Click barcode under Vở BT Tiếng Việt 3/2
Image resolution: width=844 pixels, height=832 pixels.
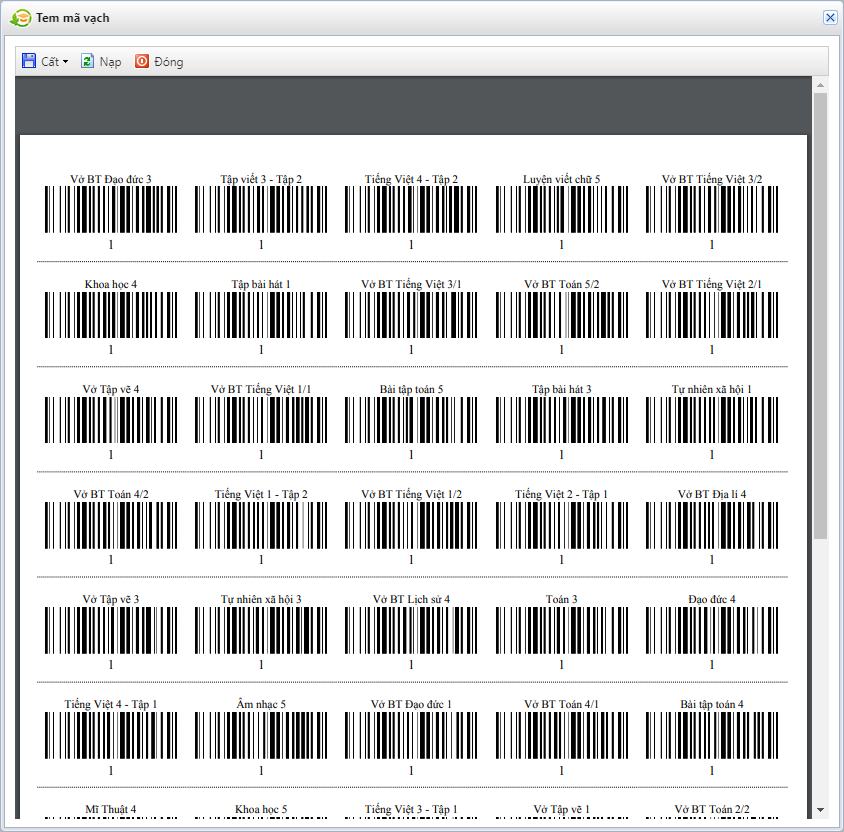pyautogui.click(x=712, y=209)
